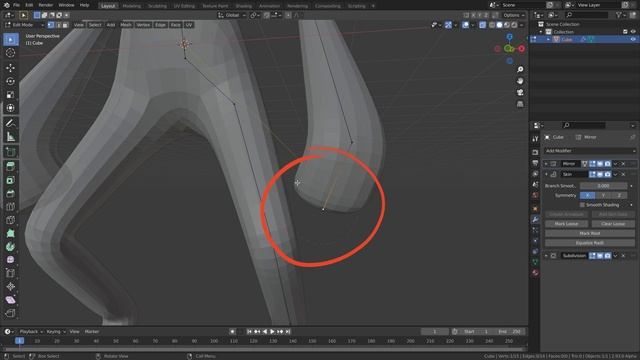Select the 3D Cursor tool
The height and width of the screenshot is (360, 640).
(11, 53)
